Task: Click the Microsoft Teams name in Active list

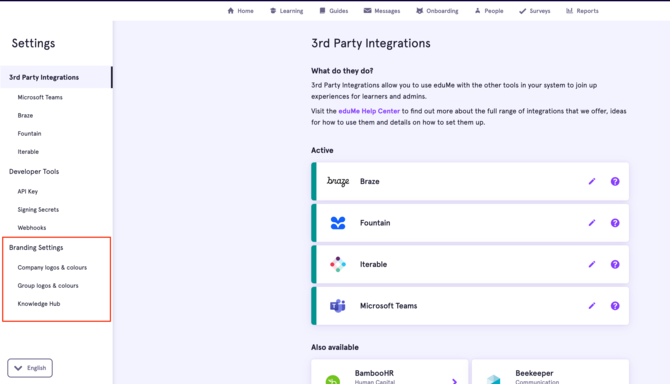Action: point(388,306)
